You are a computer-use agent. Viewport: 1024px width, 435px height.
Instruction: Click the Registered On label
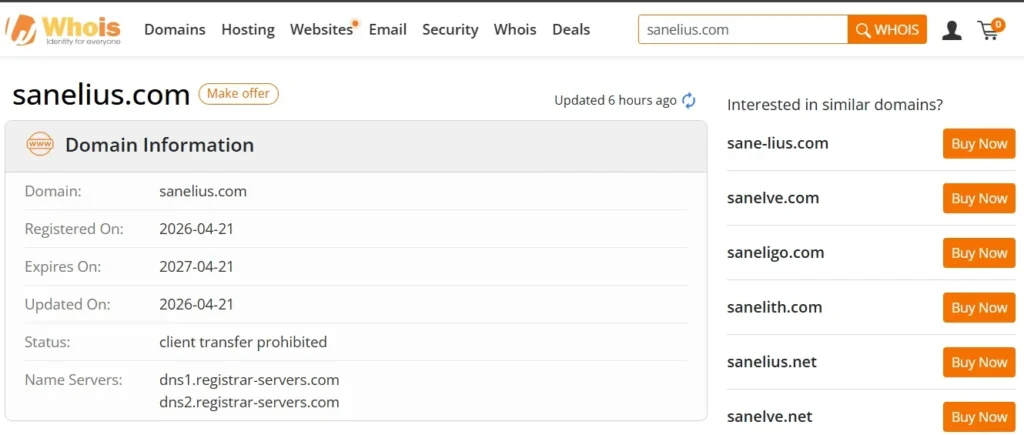74,229
